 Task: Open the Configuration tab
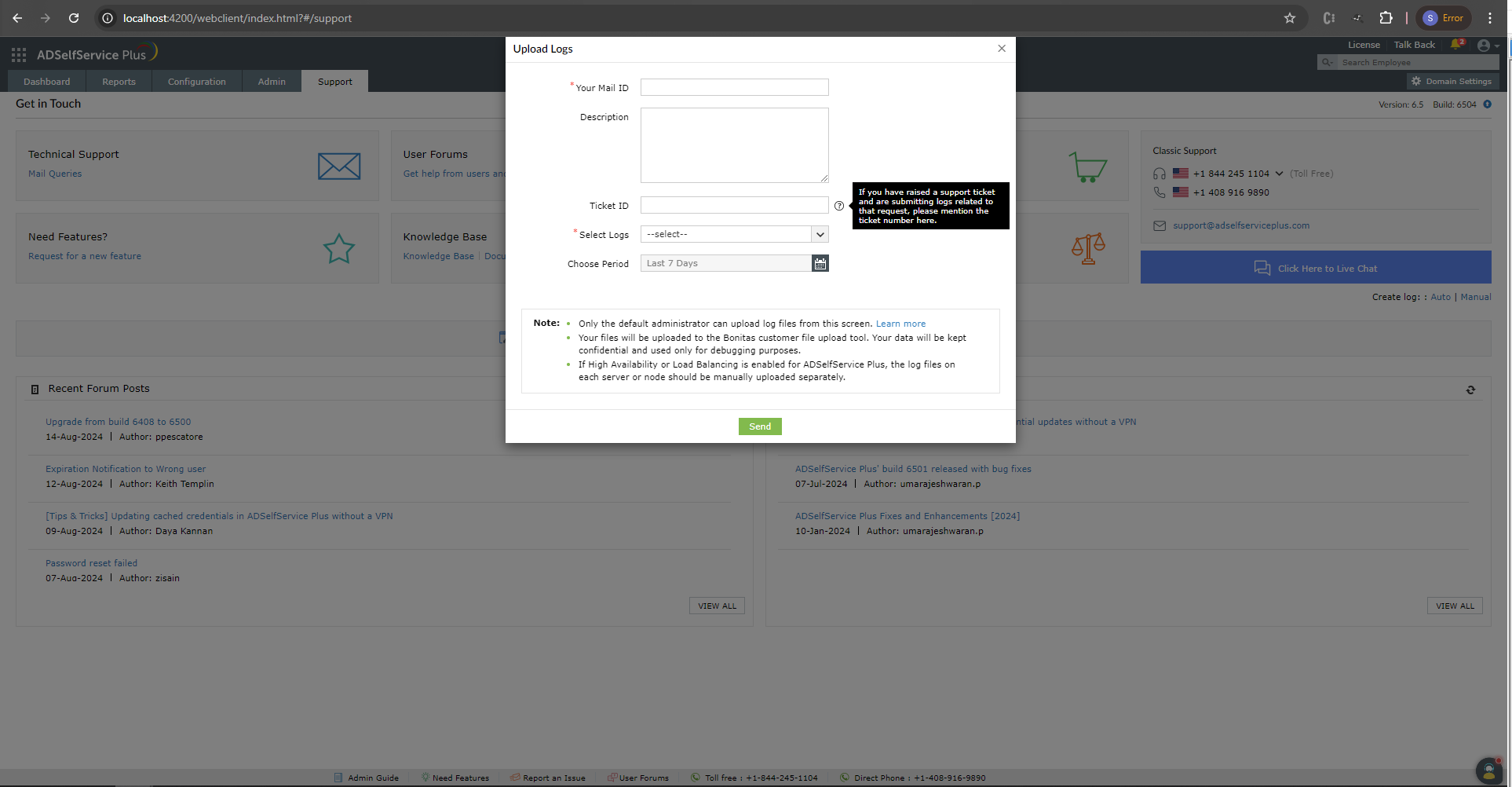[x=196, y=81]
